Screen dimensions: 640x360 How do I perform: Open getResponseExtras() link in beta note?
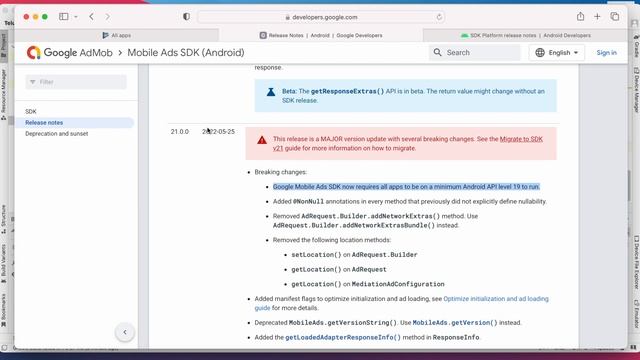point(347,91)
